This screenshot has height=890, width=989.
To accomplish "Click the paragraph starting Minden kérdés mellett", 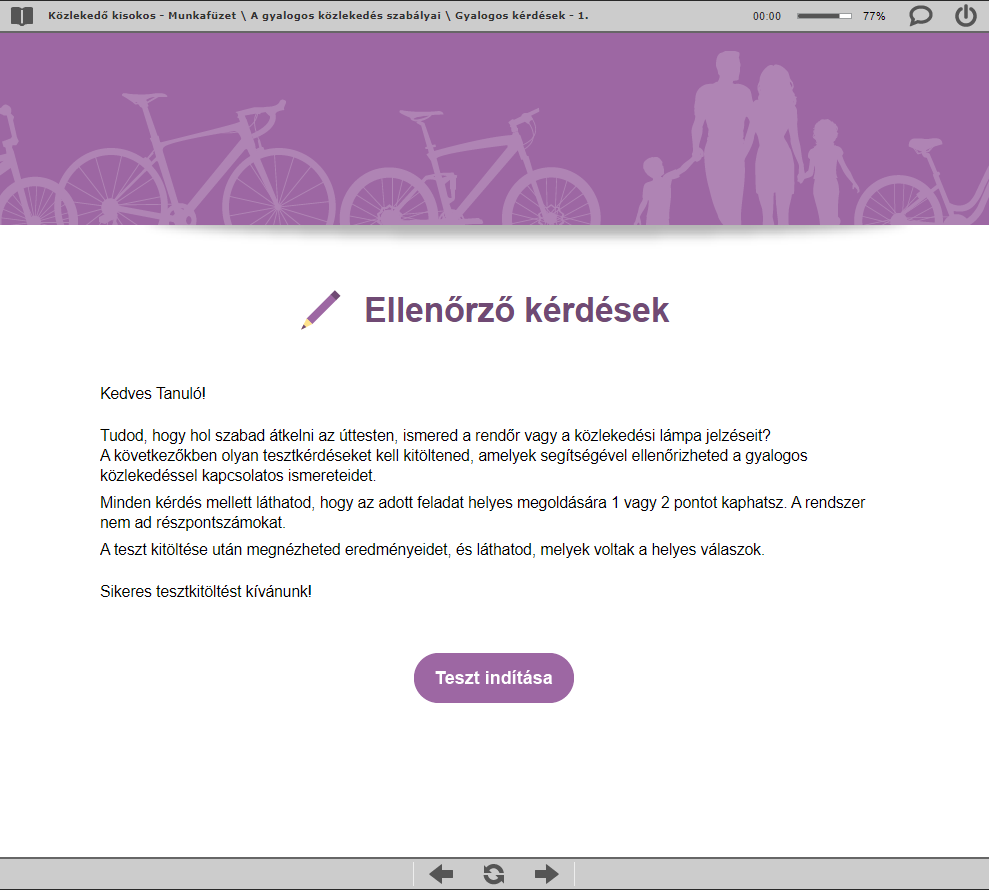I will coord(483,512).
